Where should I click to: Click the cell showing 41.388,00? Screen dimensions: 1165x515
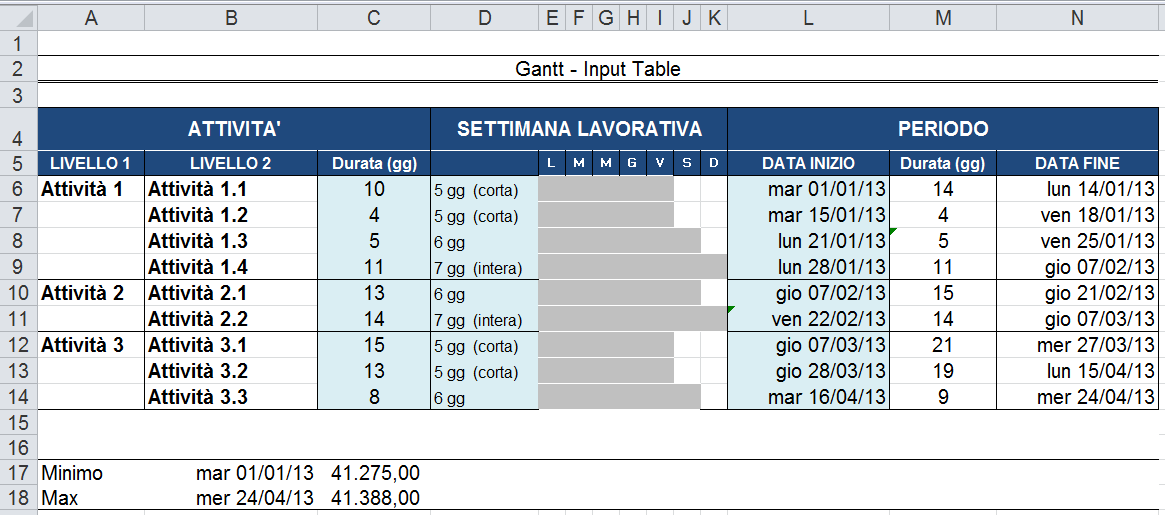click(373, 498)
